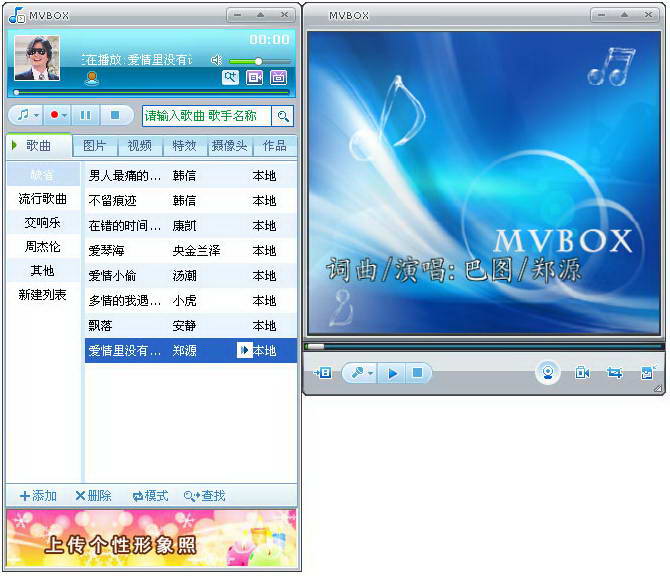Select song 男人最痛的… by 韩信

coord(191,176)
